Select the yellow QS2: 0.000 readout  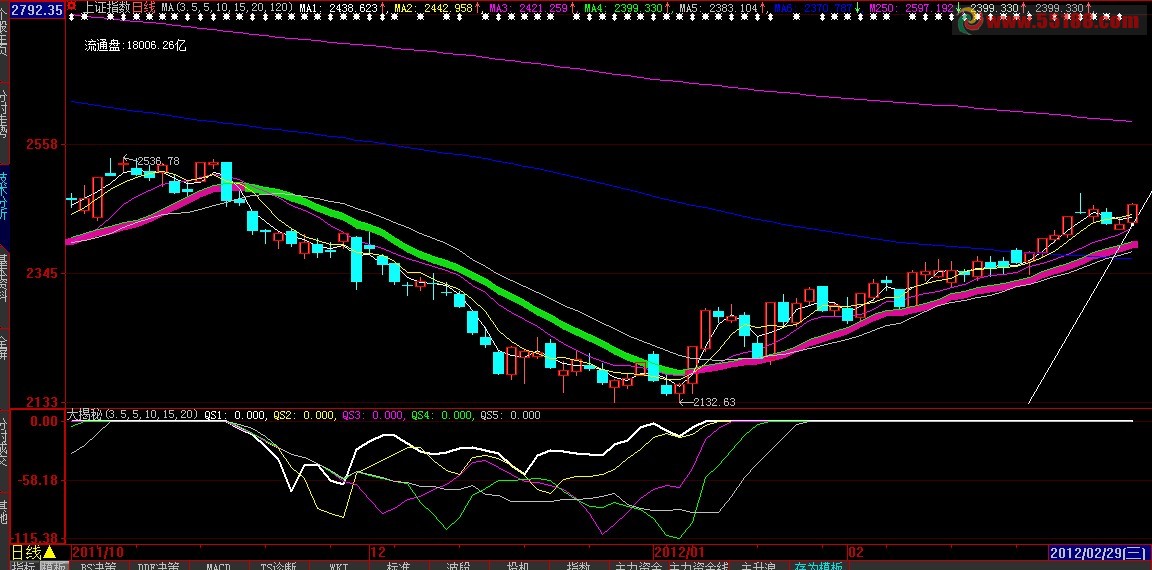[304, 415]
